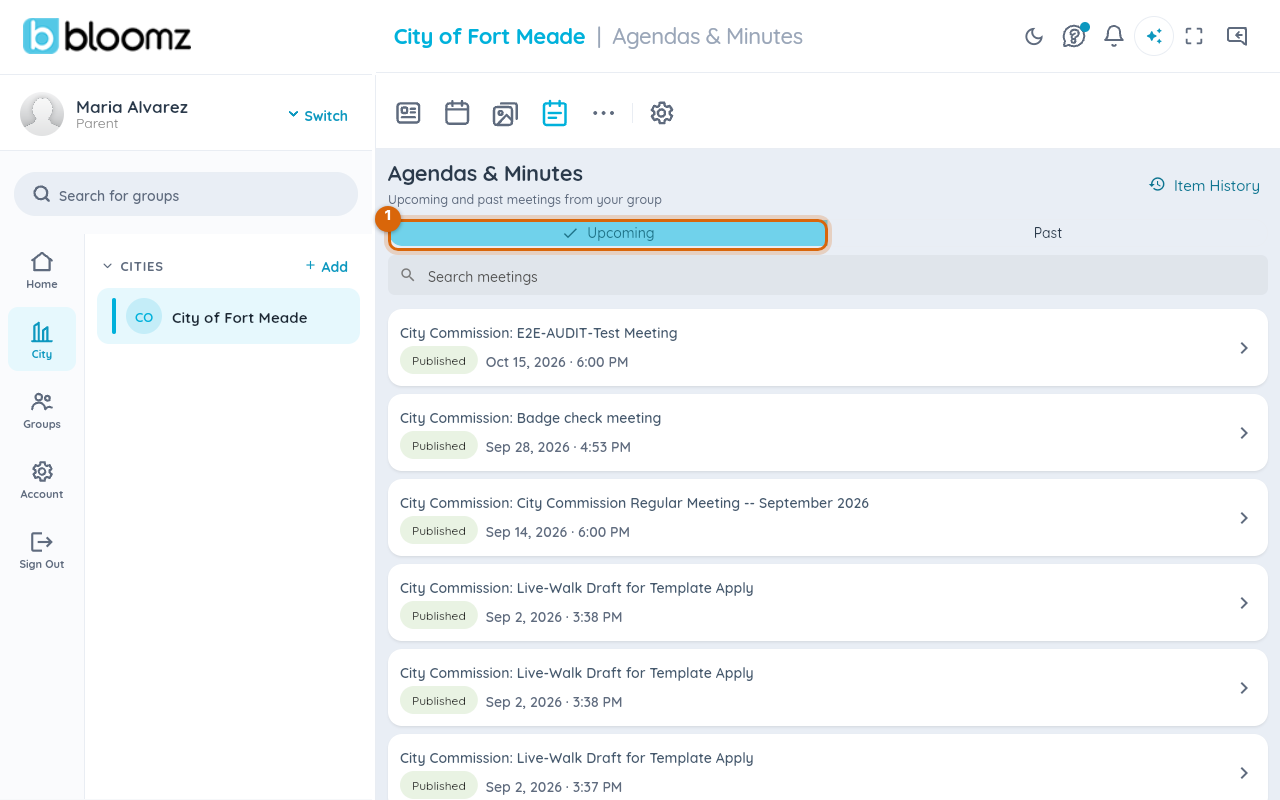Click Published badge on Oct 15 meeting
Screen dimensions: 1280x800
coord(439,361)
